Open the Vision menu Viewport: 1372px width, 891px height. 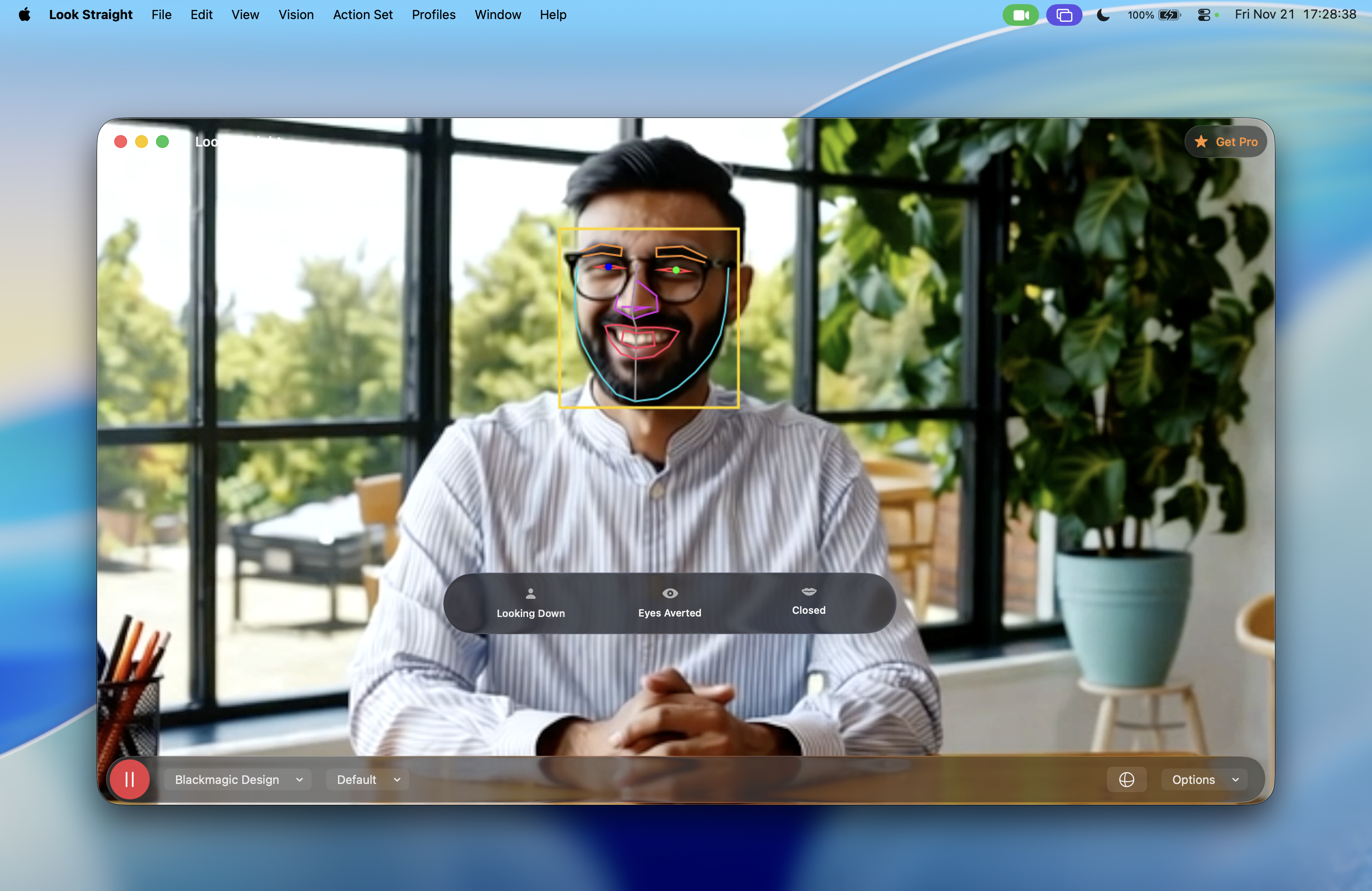point(296,15)
